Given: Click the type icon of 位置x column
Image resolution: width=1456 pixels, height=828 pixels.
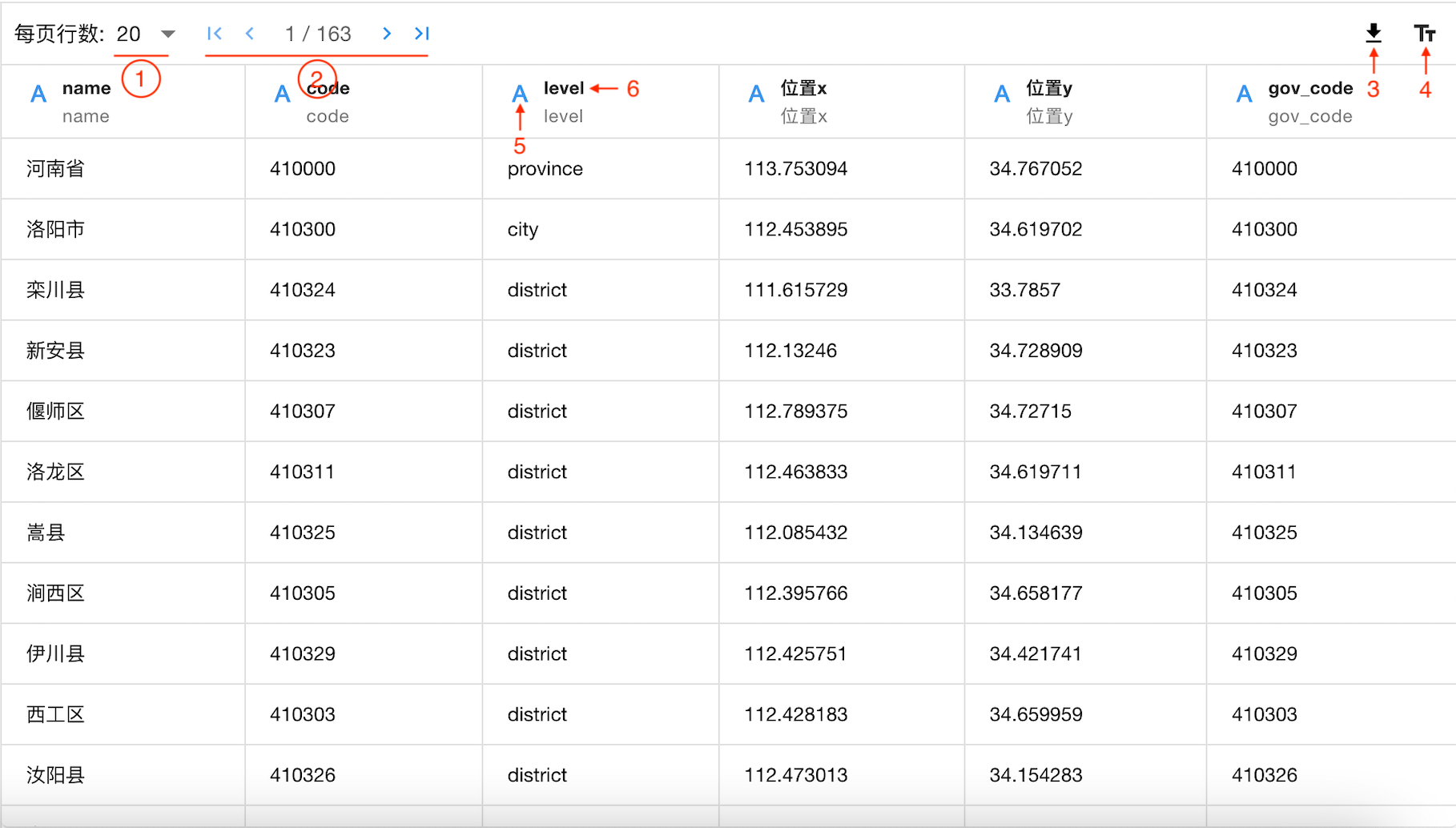Looking at the screenshot, I should 757,94.
